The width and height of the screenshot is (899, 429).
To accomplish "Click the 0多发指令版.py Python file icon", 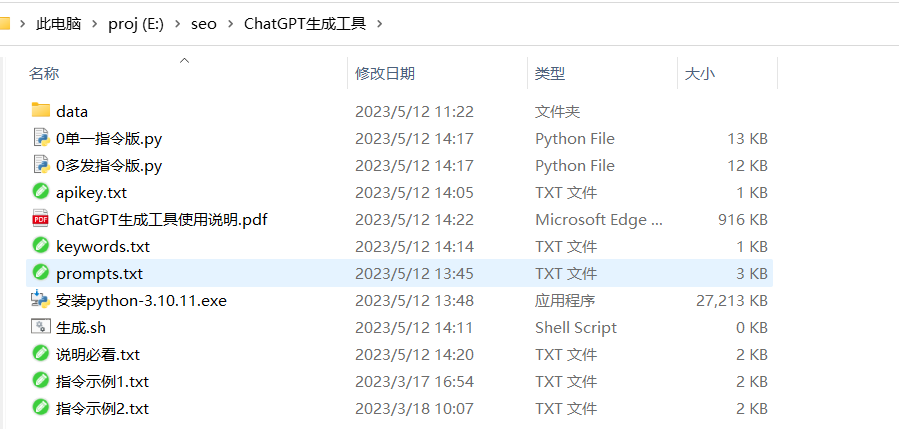I will [40, 165].
